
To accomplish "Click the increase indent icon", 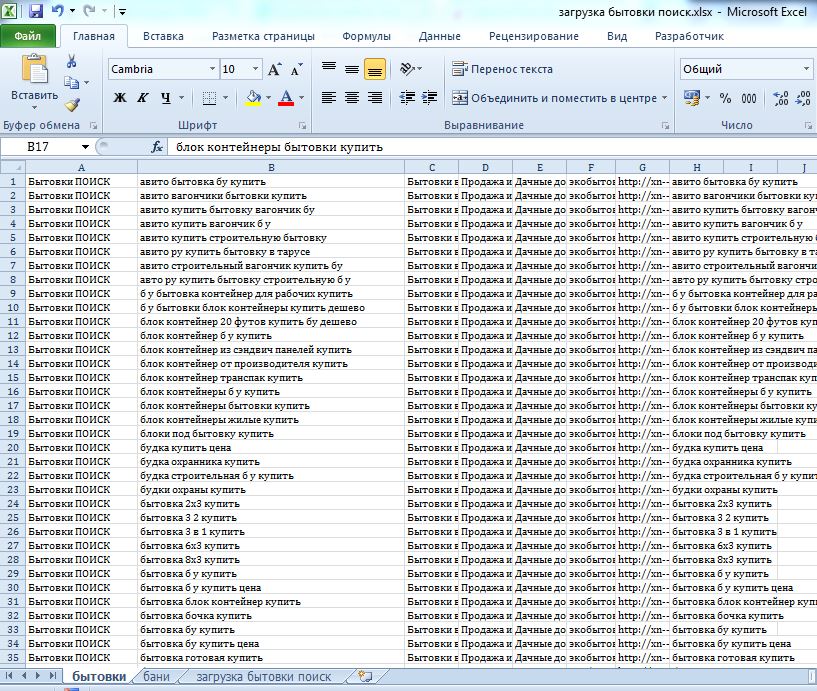I will click(x=429, y=97).
